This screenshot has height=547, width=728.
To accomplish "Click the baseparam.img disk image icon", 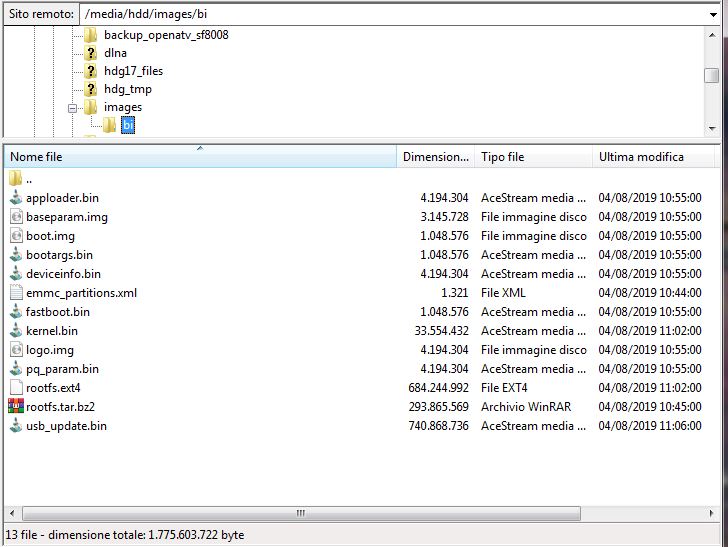I will pos(16,217).
